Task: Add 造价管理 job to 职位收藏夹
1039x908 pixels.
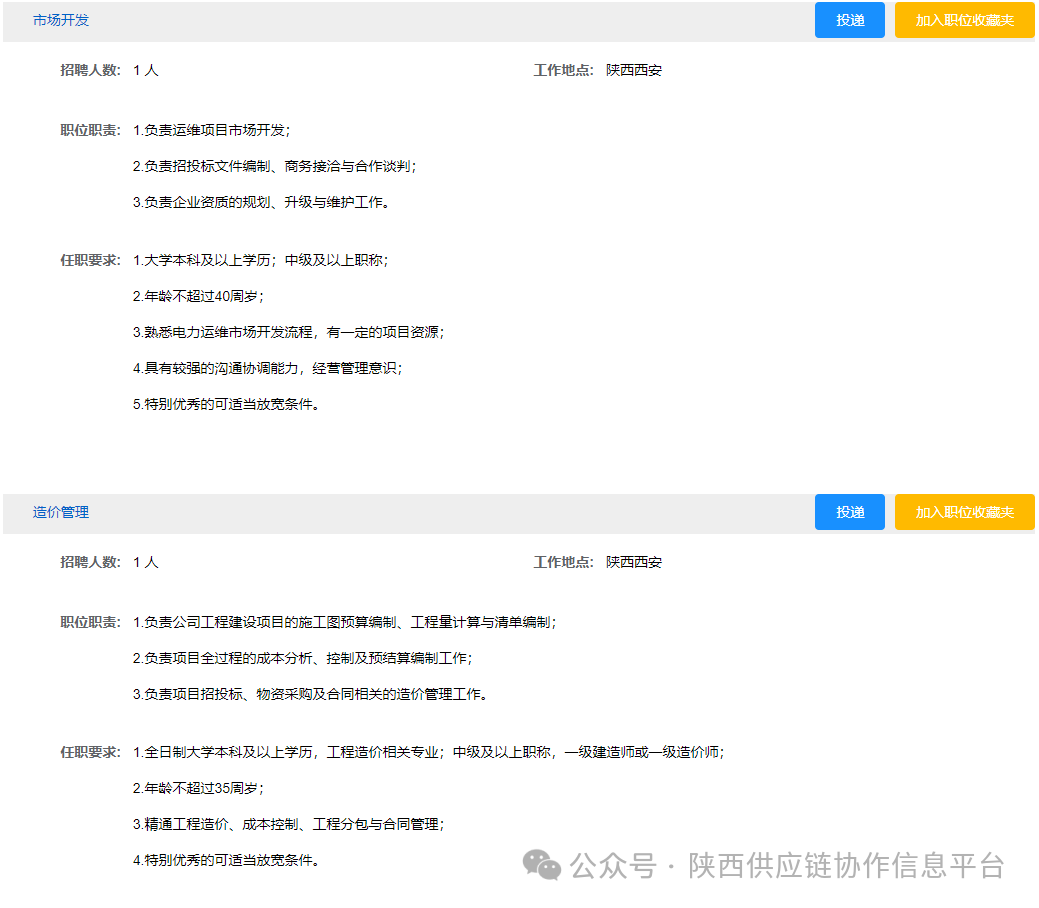Action: point(964,512)
